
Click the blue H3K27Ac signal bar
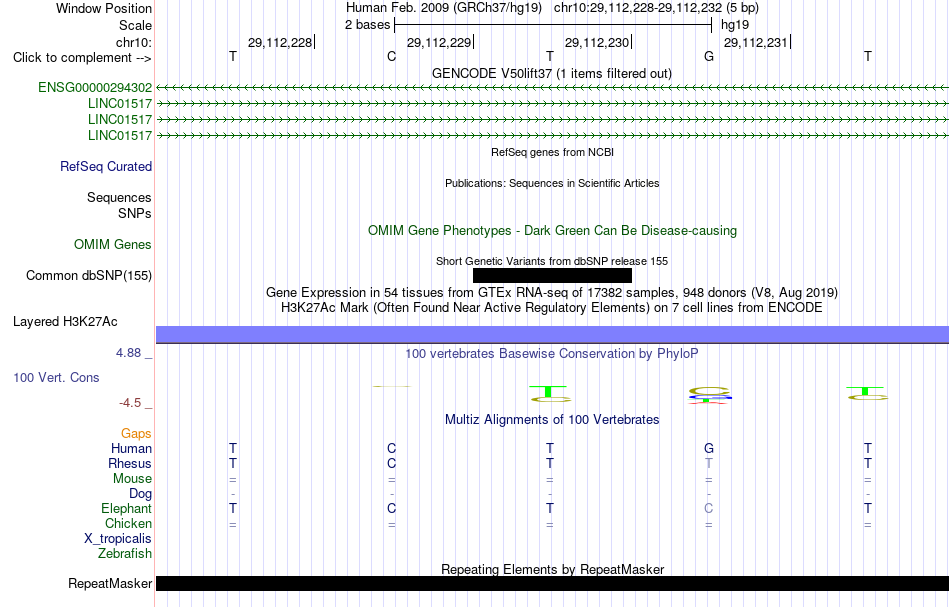(552, 334)
